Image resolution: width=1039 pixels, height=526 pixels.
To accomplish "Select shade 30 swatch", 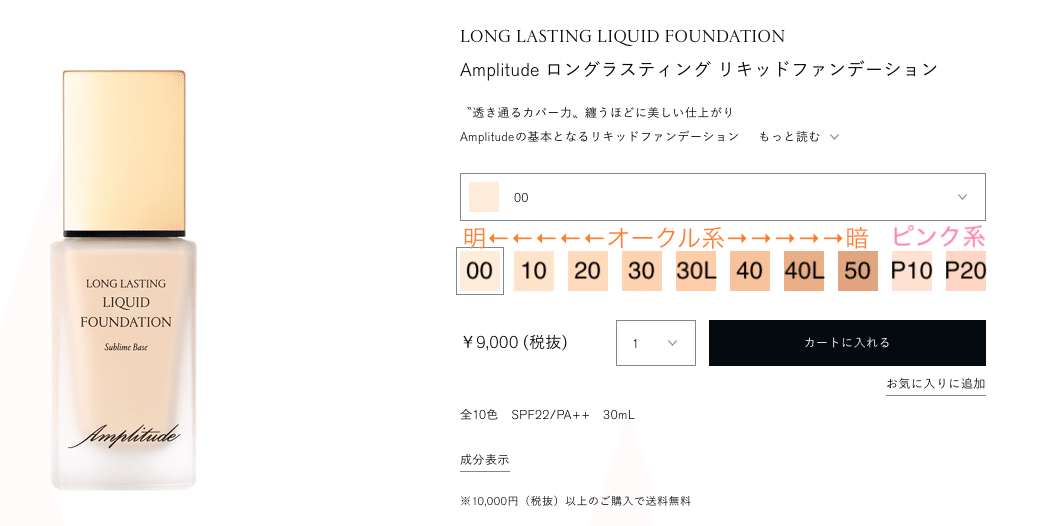I will click(642, 271).
